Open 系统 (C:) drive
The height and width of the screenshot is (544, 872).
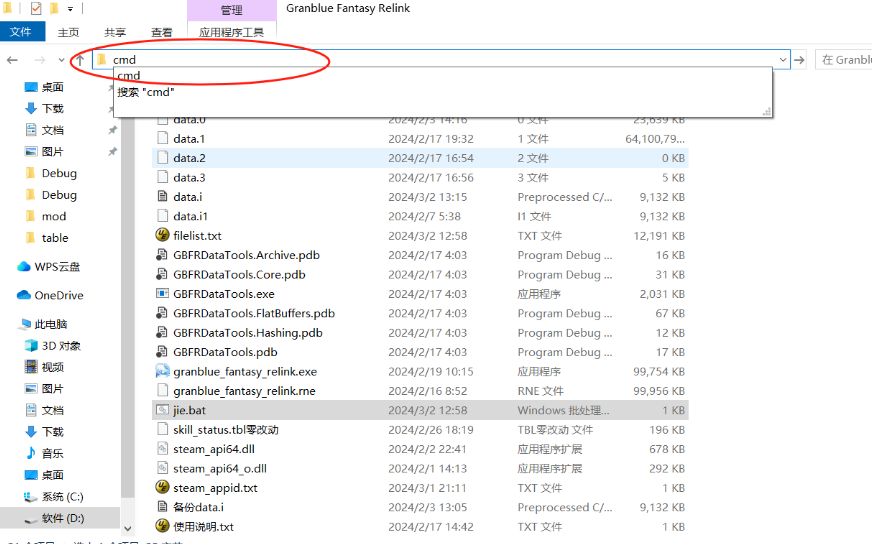[53, 497]
